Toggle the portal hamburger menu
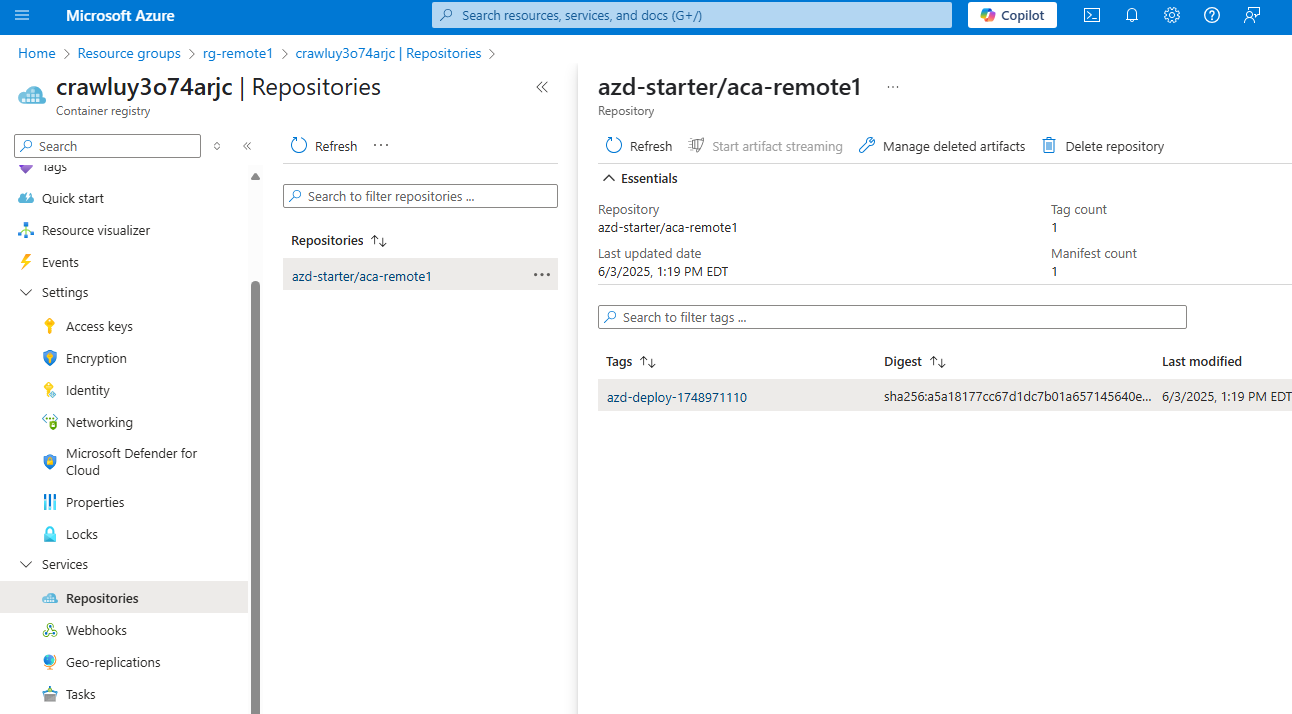1292x714 pixels. point(21,15)
